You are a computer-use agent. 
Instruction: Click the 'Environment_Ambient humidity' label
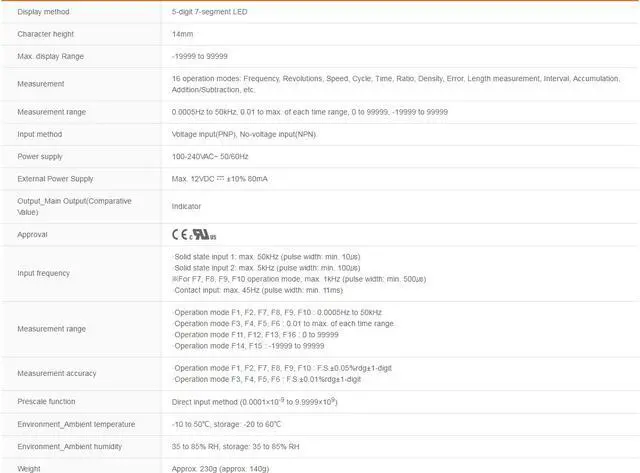[x=69, y=446]
